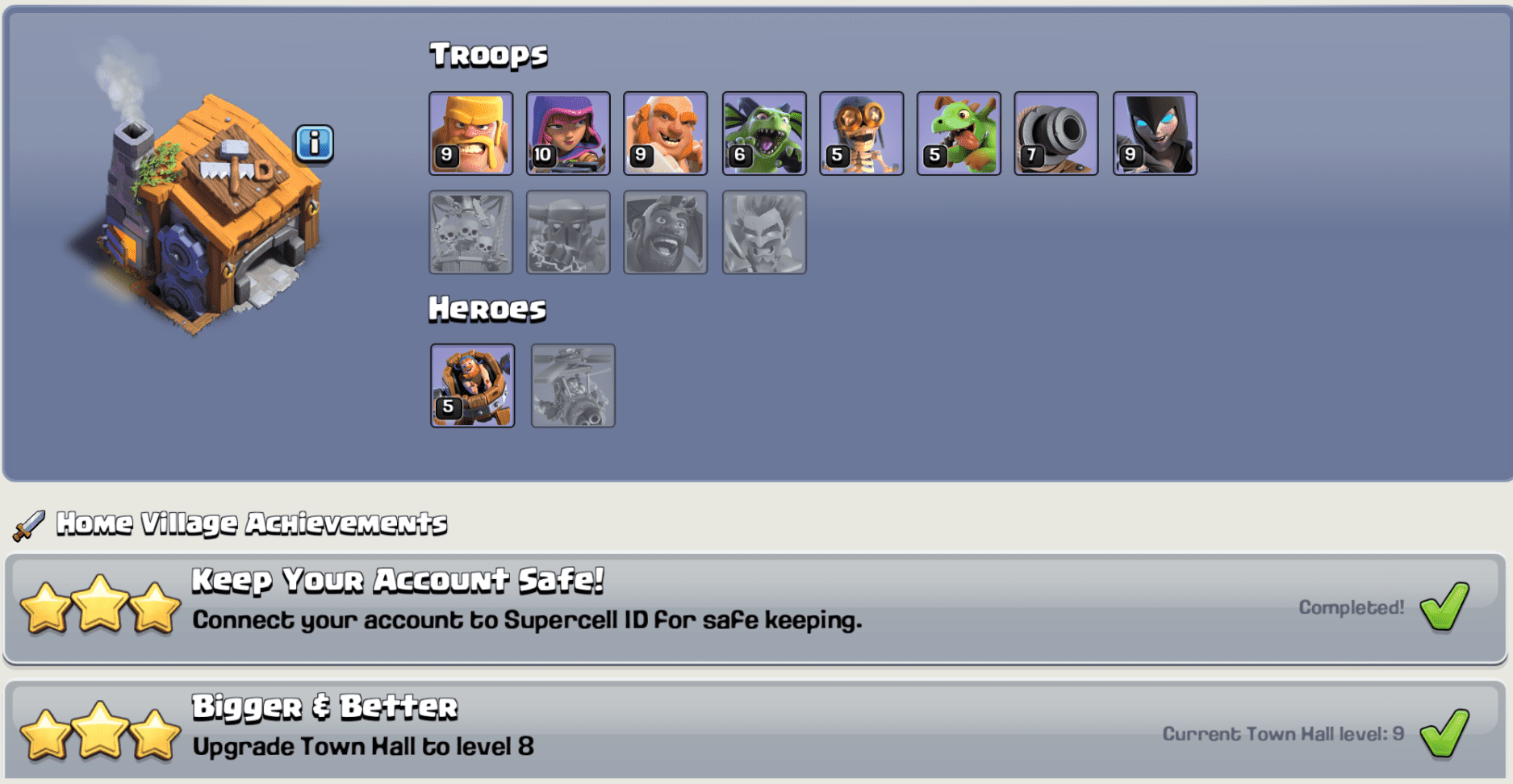Screen dimensions: 1513x784
Task: Tap the Boxer Giant troop icon
Action: click(x=666, y=133)
